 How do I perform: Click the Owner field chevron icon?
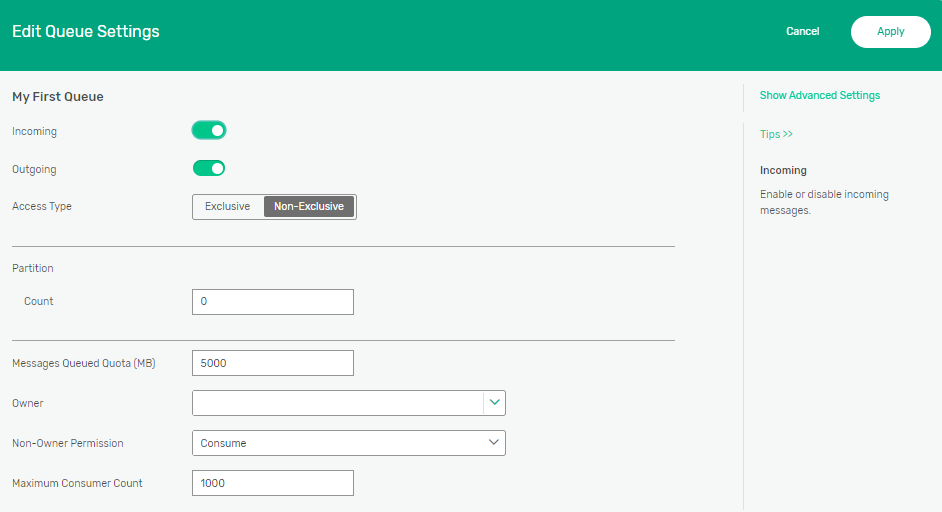pos(494,403)
